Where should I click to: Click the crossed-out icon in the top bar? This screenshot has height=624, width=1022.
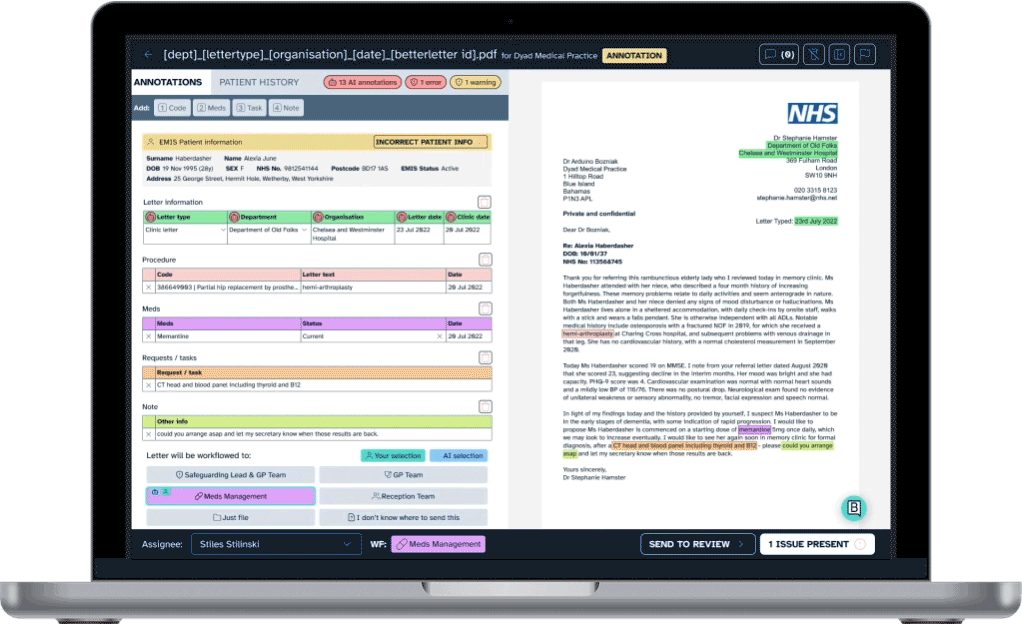[814, 55]
